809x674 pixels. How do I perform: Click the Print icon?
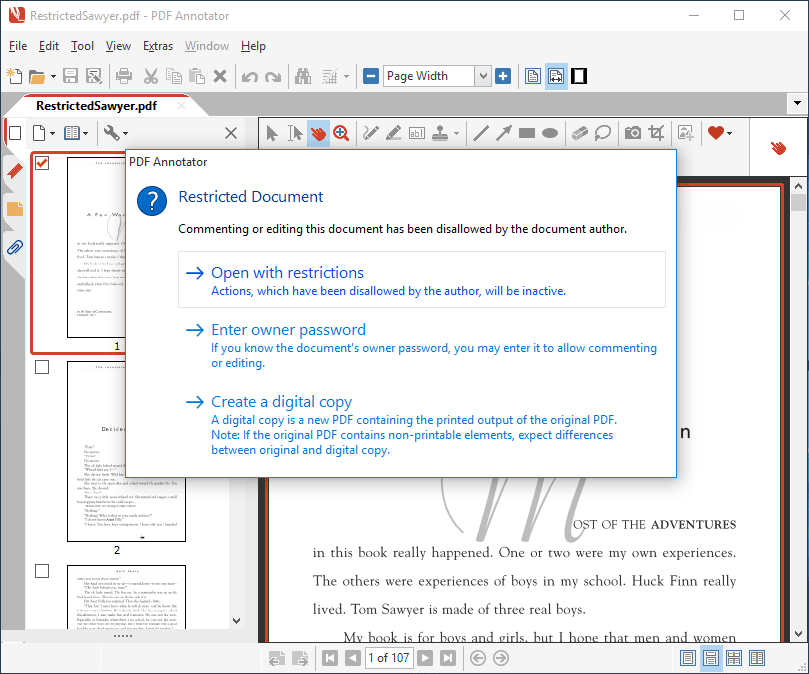[x=124, y=76]
